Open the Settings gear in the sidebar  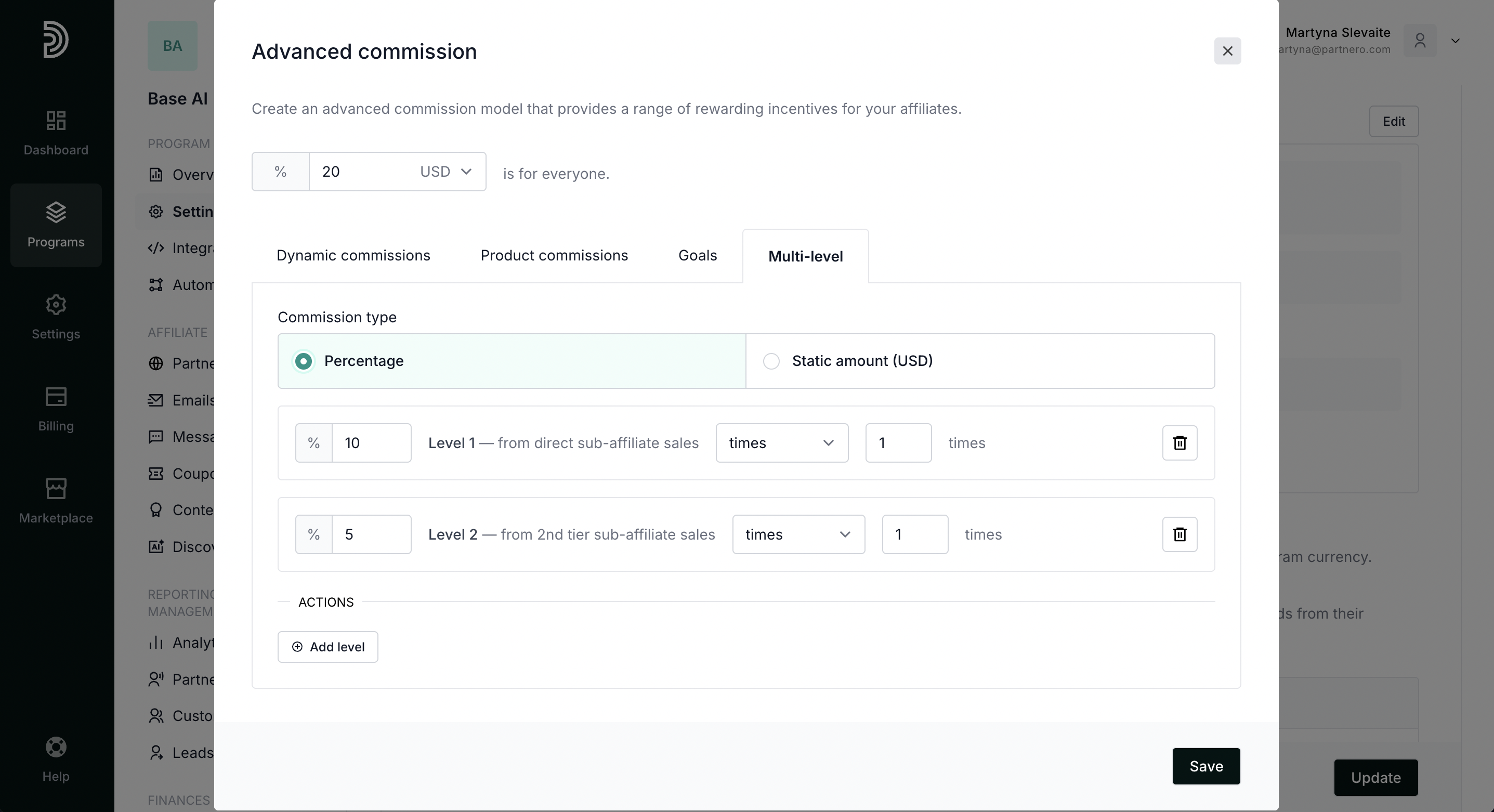(56, 317)
